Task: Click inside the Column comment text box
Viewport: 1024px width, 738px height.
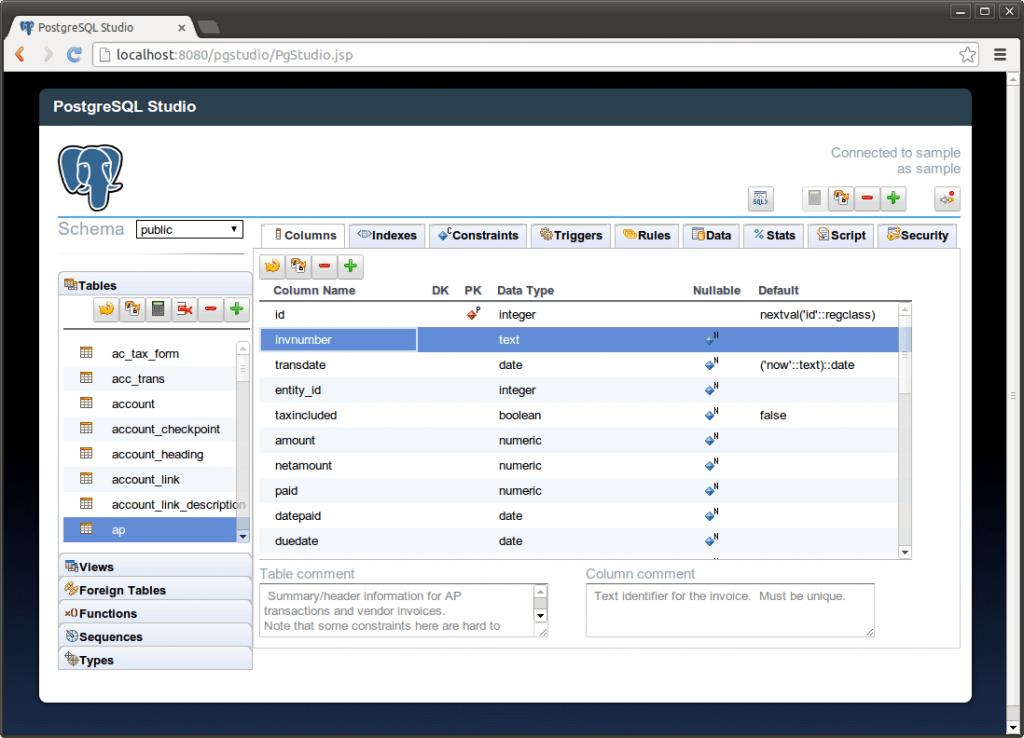Action: (730, 608)
